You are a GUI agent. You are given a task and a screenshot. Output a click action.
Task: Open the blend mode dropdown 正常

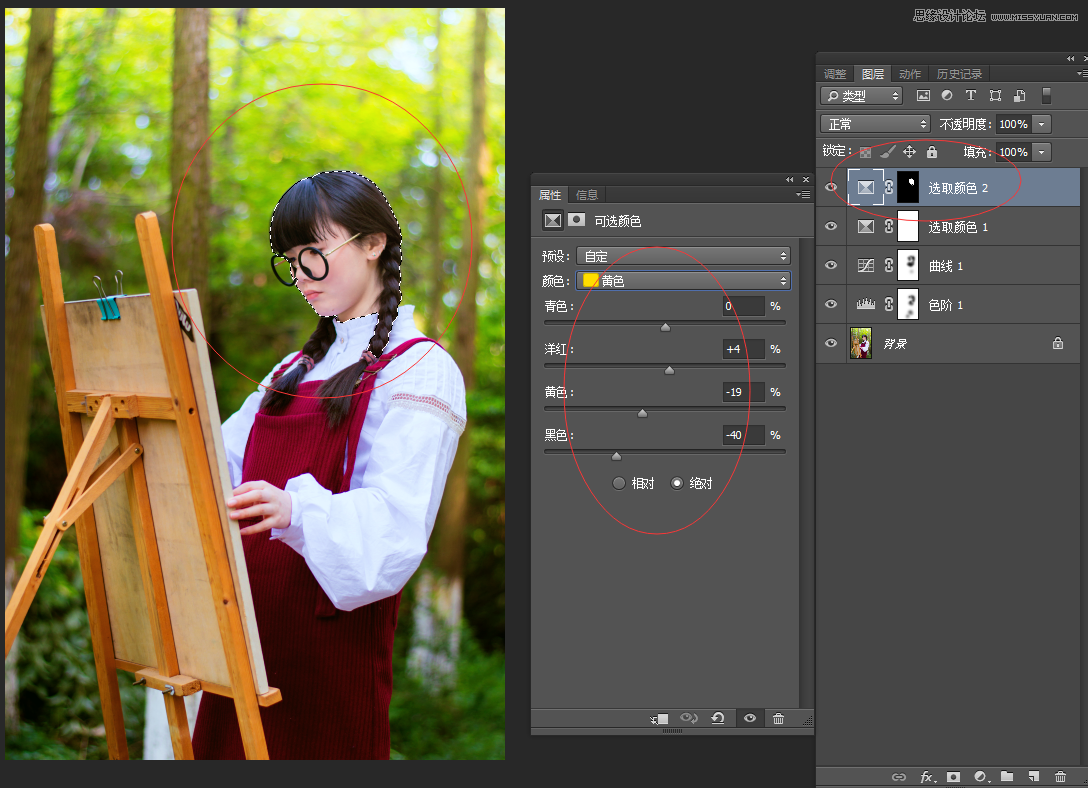(x=875, y=124)
